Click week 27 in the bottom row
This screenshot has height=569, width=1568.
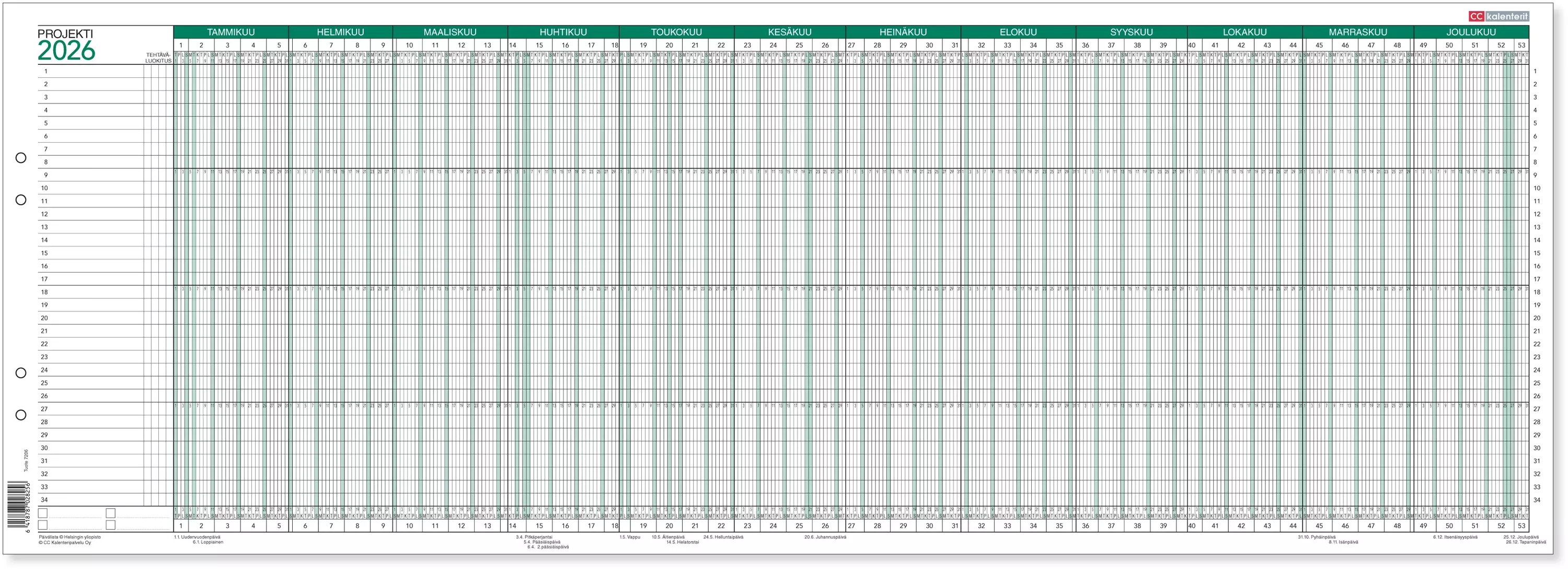[851, 525]
